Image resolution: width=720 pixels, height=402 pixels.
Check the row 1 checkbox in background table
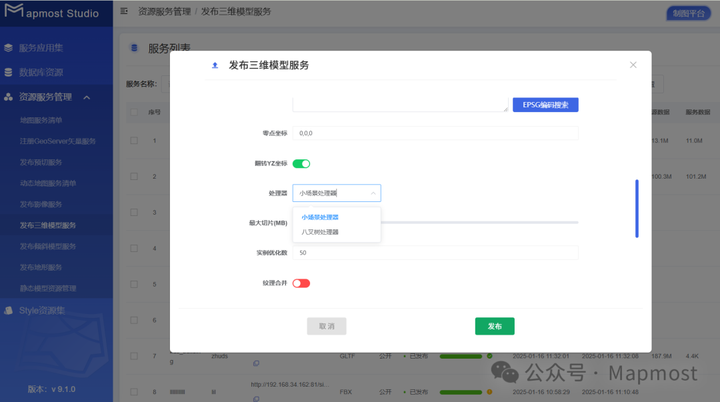(134, 141)
